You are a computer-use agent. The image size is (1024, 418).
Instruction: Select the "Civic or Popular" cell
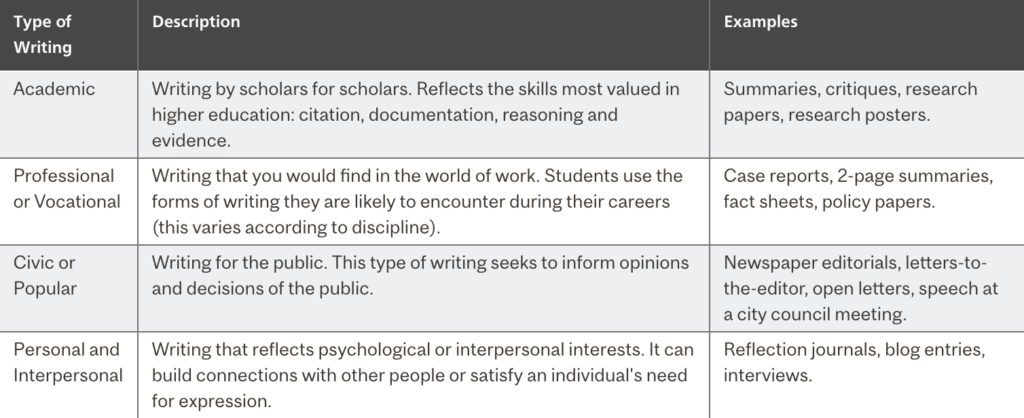pyautogui.click(x=45, y=275)
